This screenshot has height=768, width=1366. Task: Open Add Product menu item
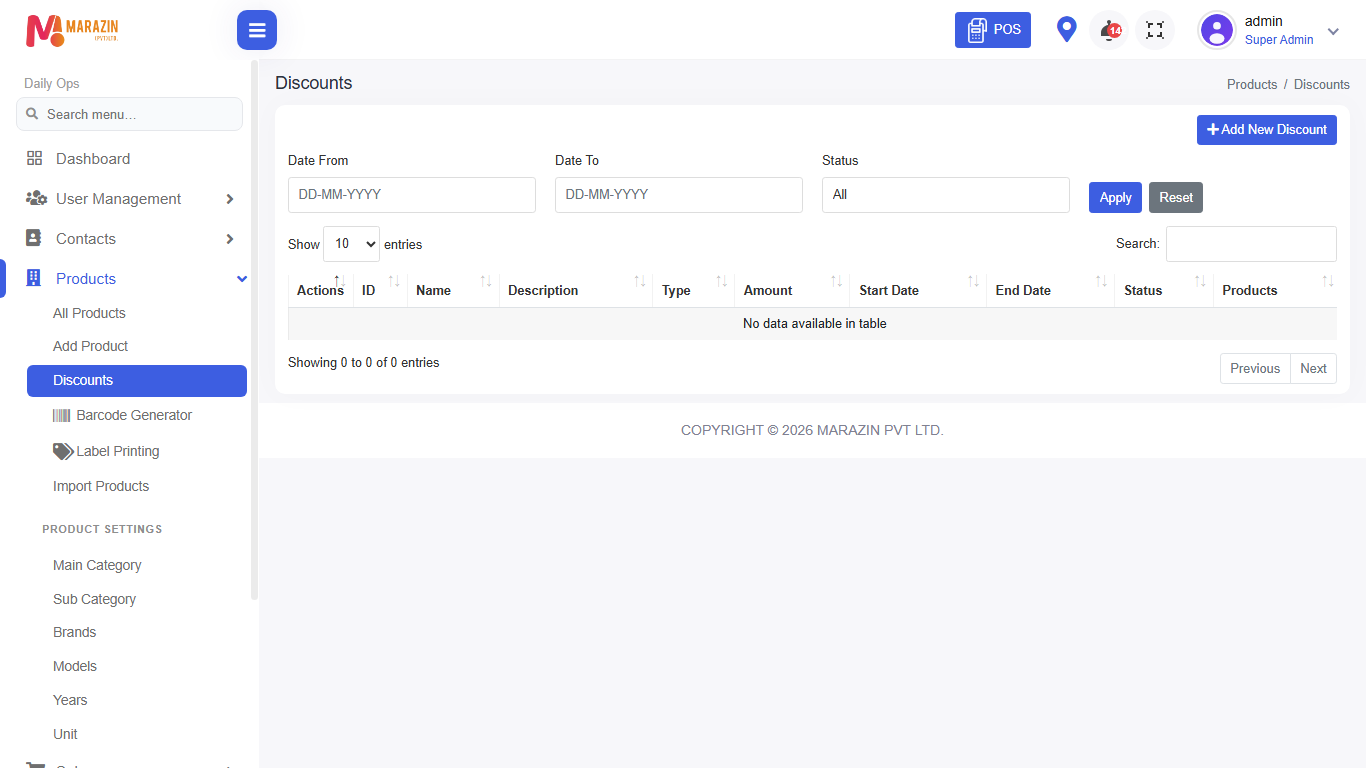tap(91, 346)
